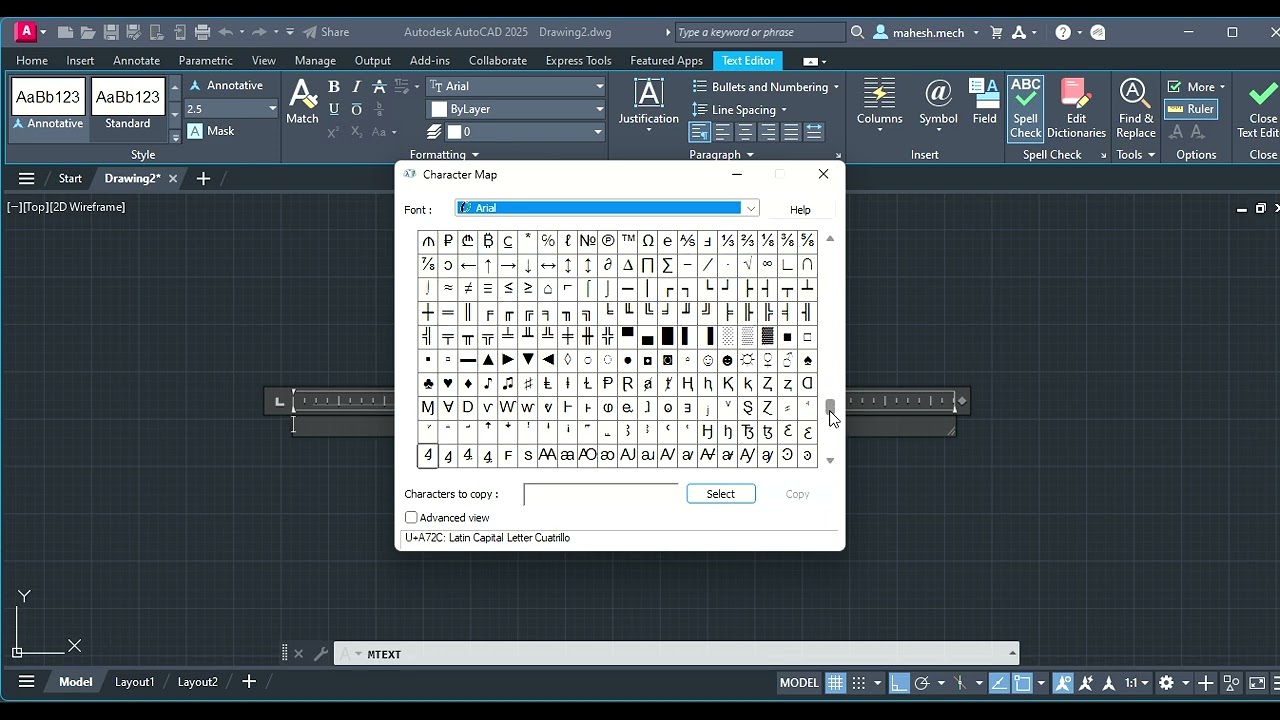Toggle the Spell Check button
The image size is (1280, 720).
click(x=1025, y=108)
